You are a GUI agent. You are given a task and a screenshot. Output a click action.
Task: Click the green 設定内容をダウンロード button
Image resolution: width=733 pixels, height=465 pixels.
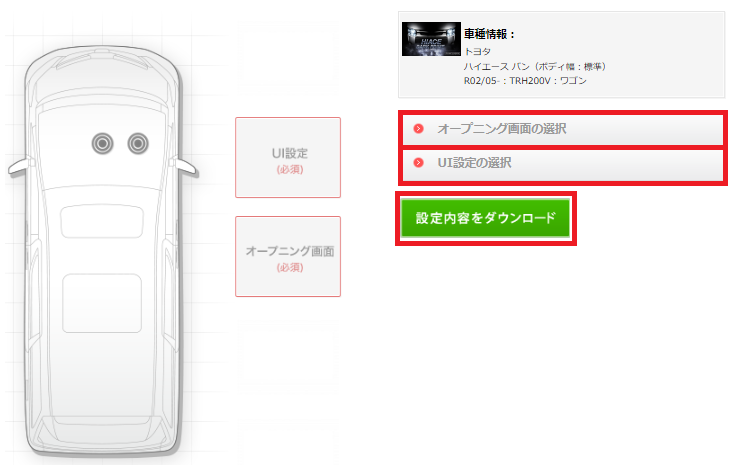(485, 218)
